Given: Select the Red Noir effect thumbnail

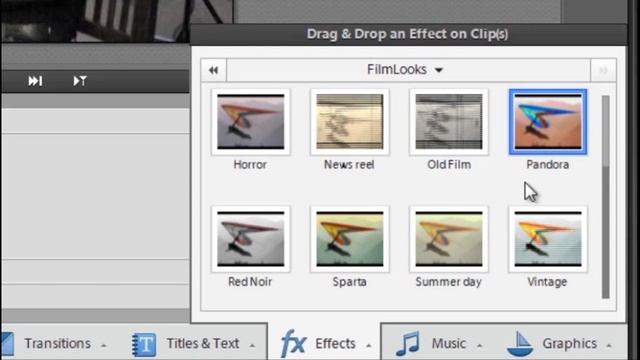Looking at the screenshot, I should [251, 239].
